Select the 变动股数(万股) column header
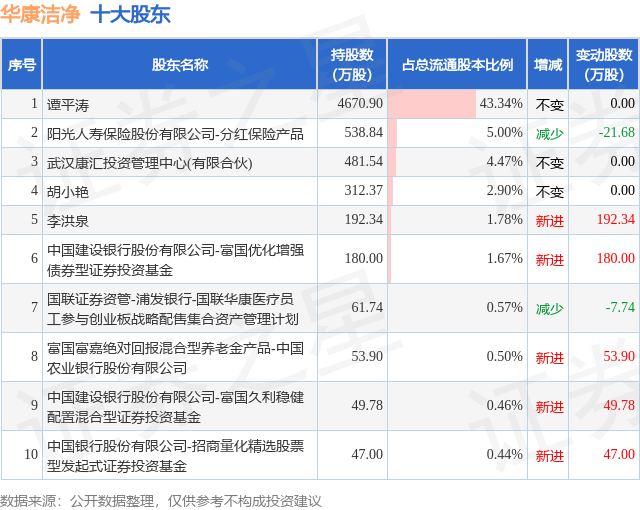The image size is (640, 510). 604,64
